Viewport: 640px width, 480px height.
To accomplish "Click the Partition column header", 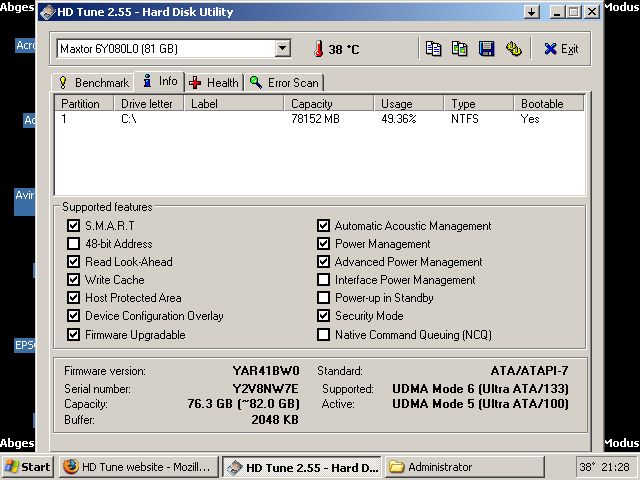I will pyautogui.click(x=84, y=103).
